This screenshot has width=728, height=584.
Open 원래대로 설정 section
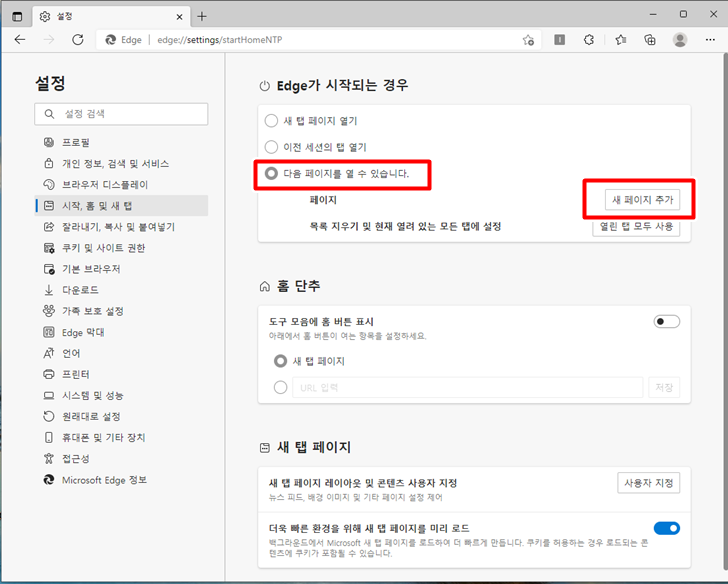(122, 416)
